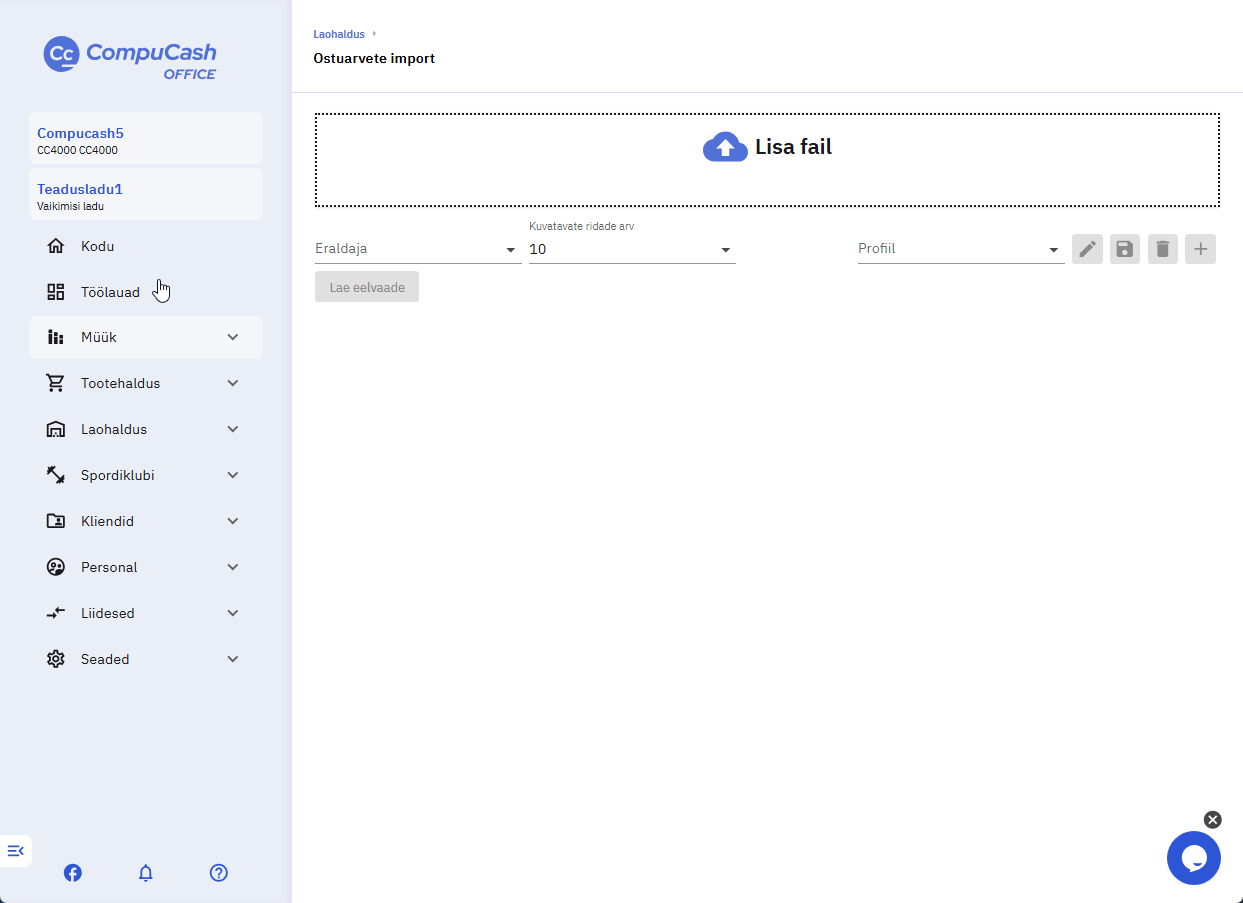Click the floppy disk save profile icon
Image resolution: width=1243 pixels, height=903 pixels.
tap(1125, 249)
